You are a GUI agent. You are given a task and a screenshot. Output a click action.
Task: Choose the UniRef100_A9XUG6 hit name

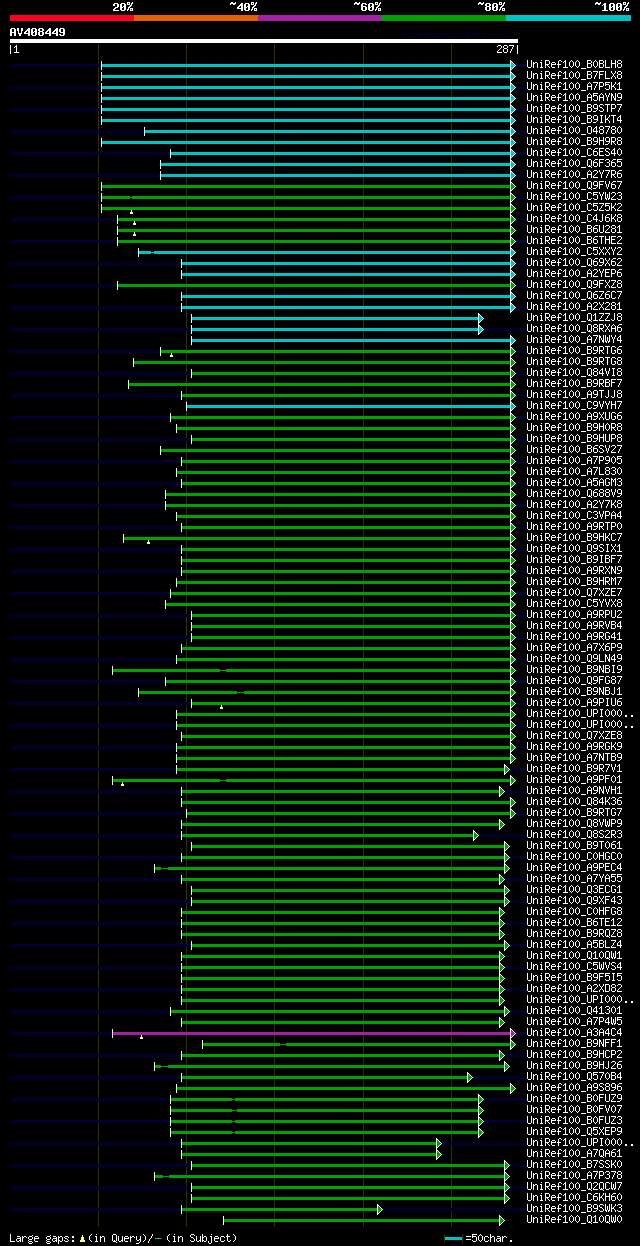click(574, 416)
